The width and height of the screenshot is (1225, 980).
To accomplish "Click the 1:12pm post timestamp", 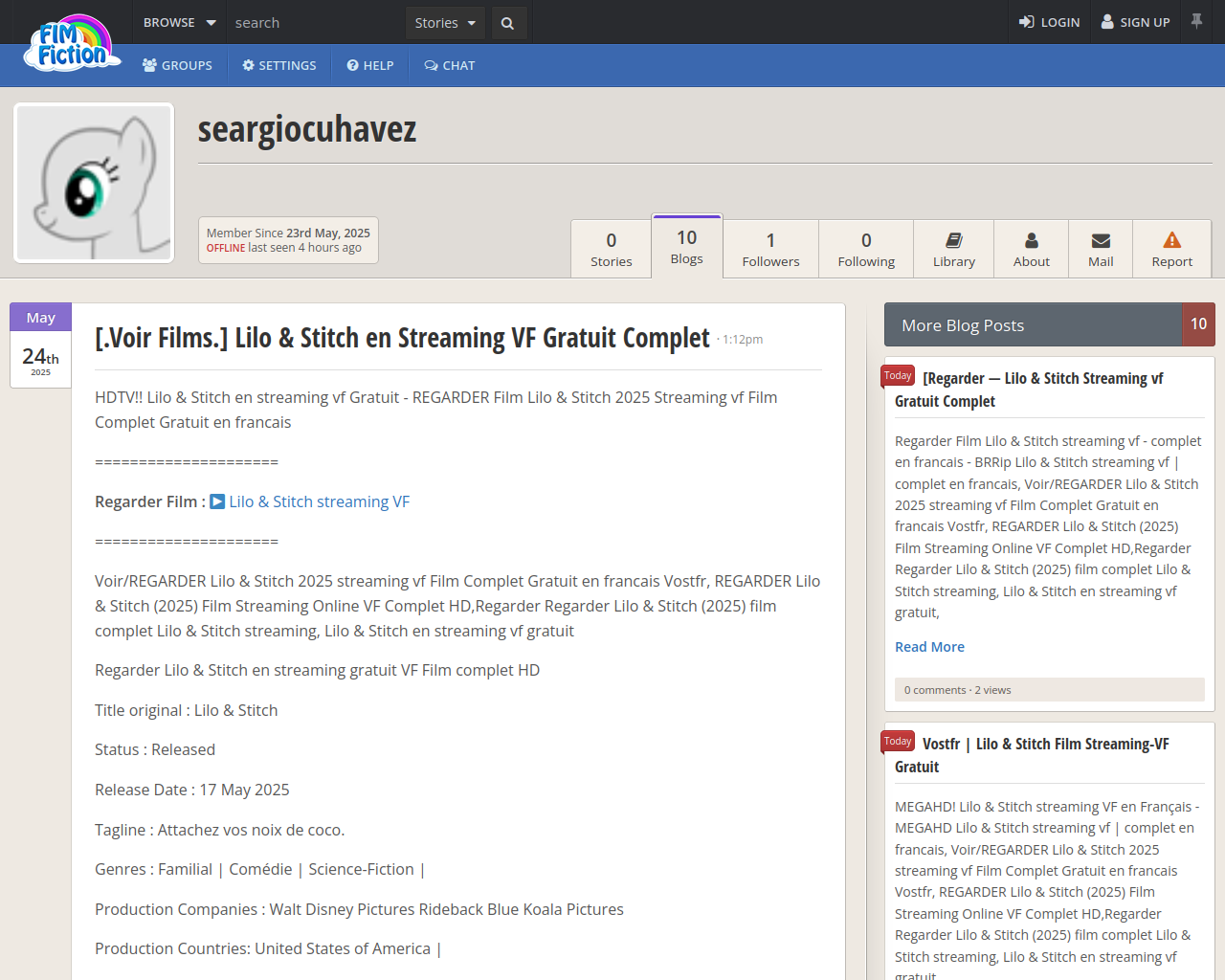I will tap(743, 340).
